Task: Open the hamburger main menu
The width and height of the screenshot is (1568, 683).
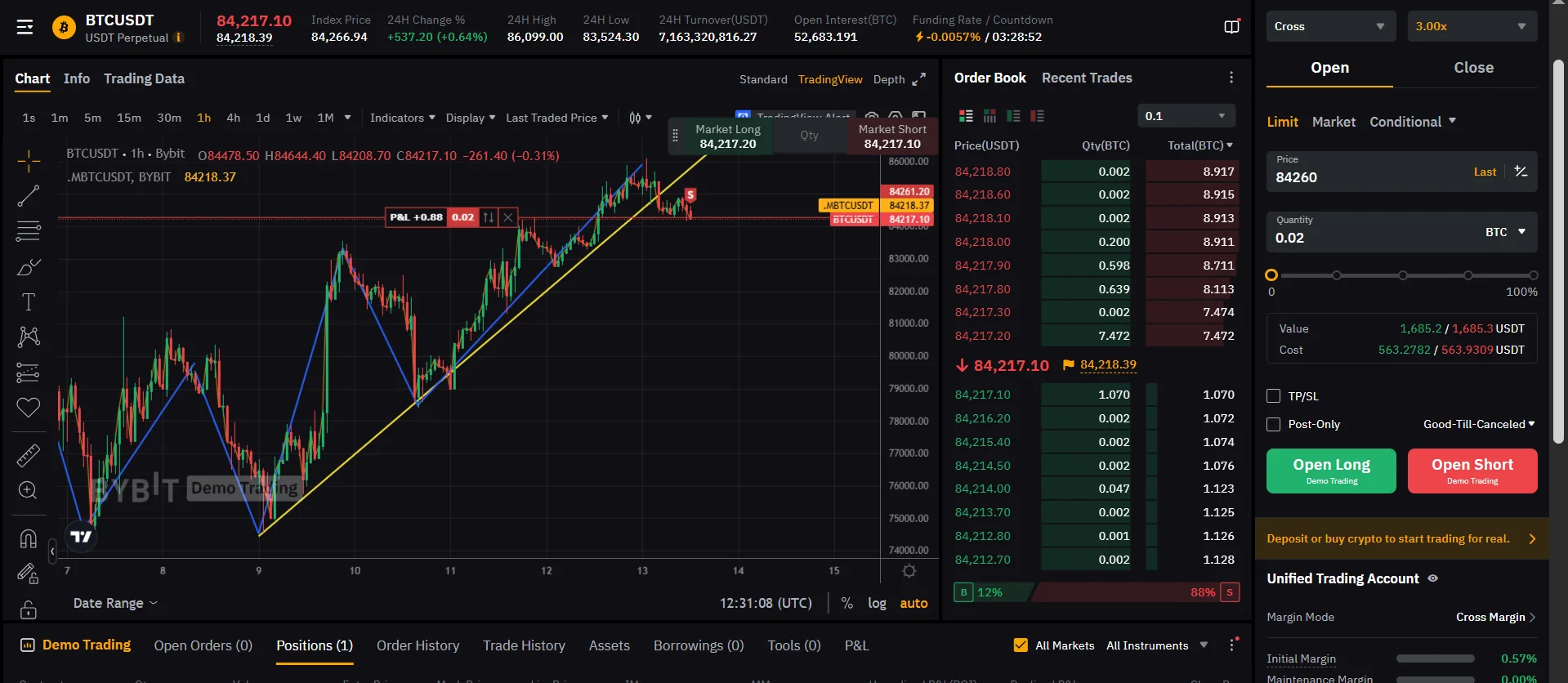Action: click(25, 28)
